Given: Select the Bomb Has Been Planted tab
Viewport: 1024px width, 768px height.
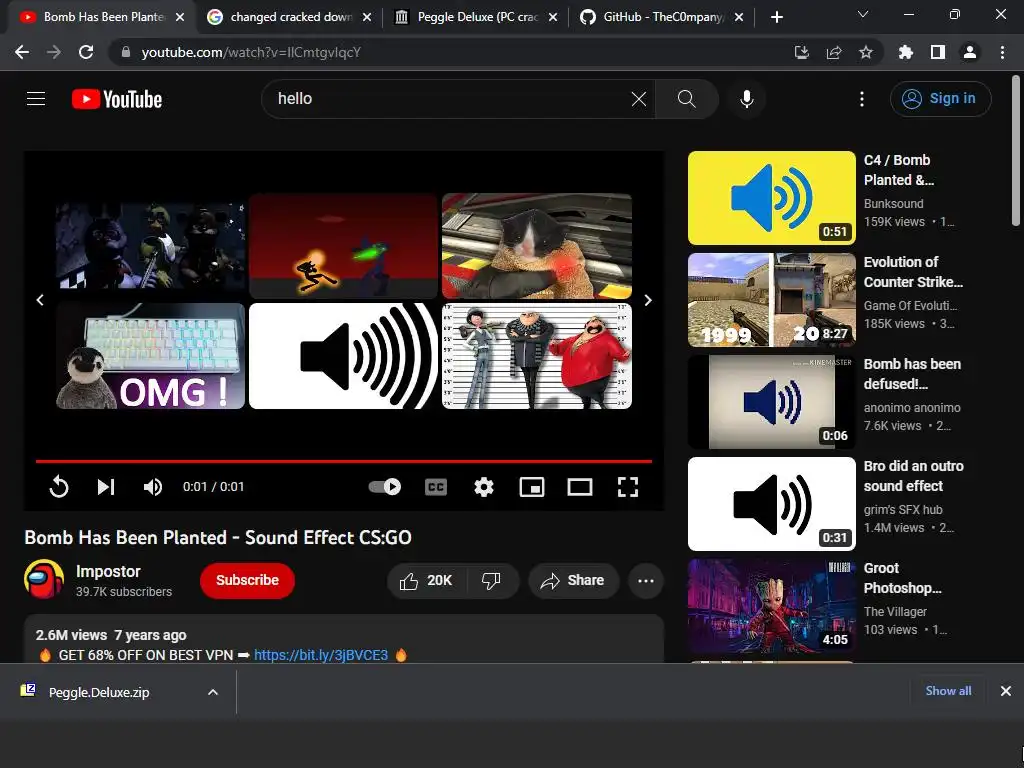Looking at the screenshot, I should (102, 17).
